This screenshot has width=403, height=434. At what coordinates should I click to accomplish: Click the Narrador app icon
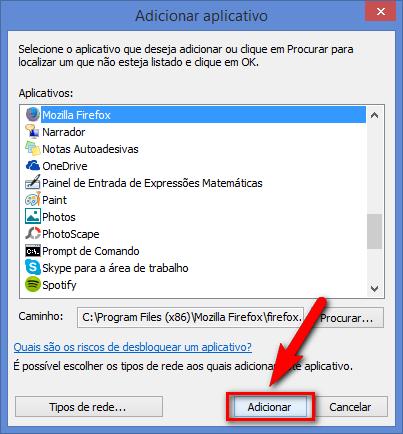pyautogui.click(x=33, y=132)
